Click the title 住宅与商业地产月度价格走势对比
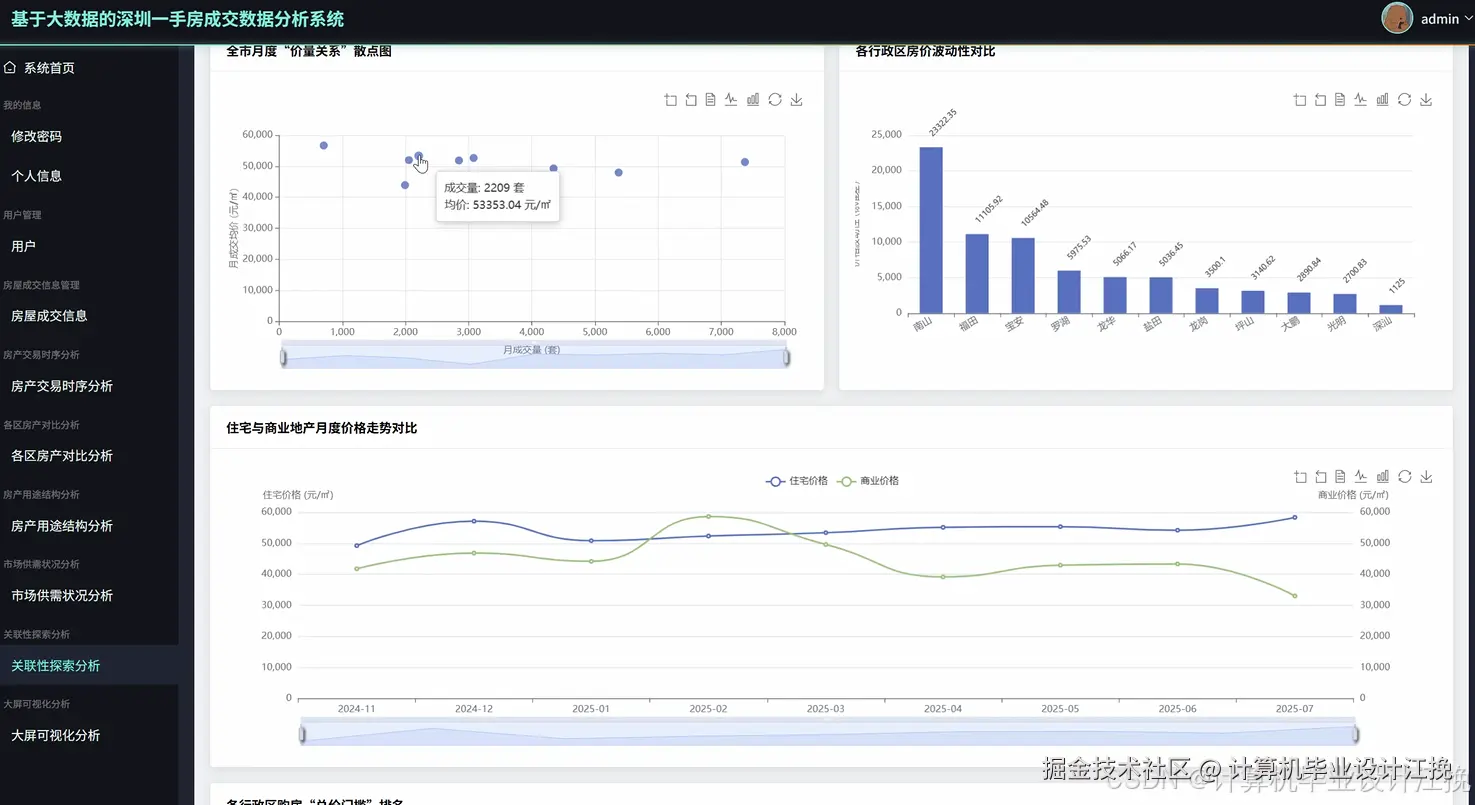 [x=322, y=428]
